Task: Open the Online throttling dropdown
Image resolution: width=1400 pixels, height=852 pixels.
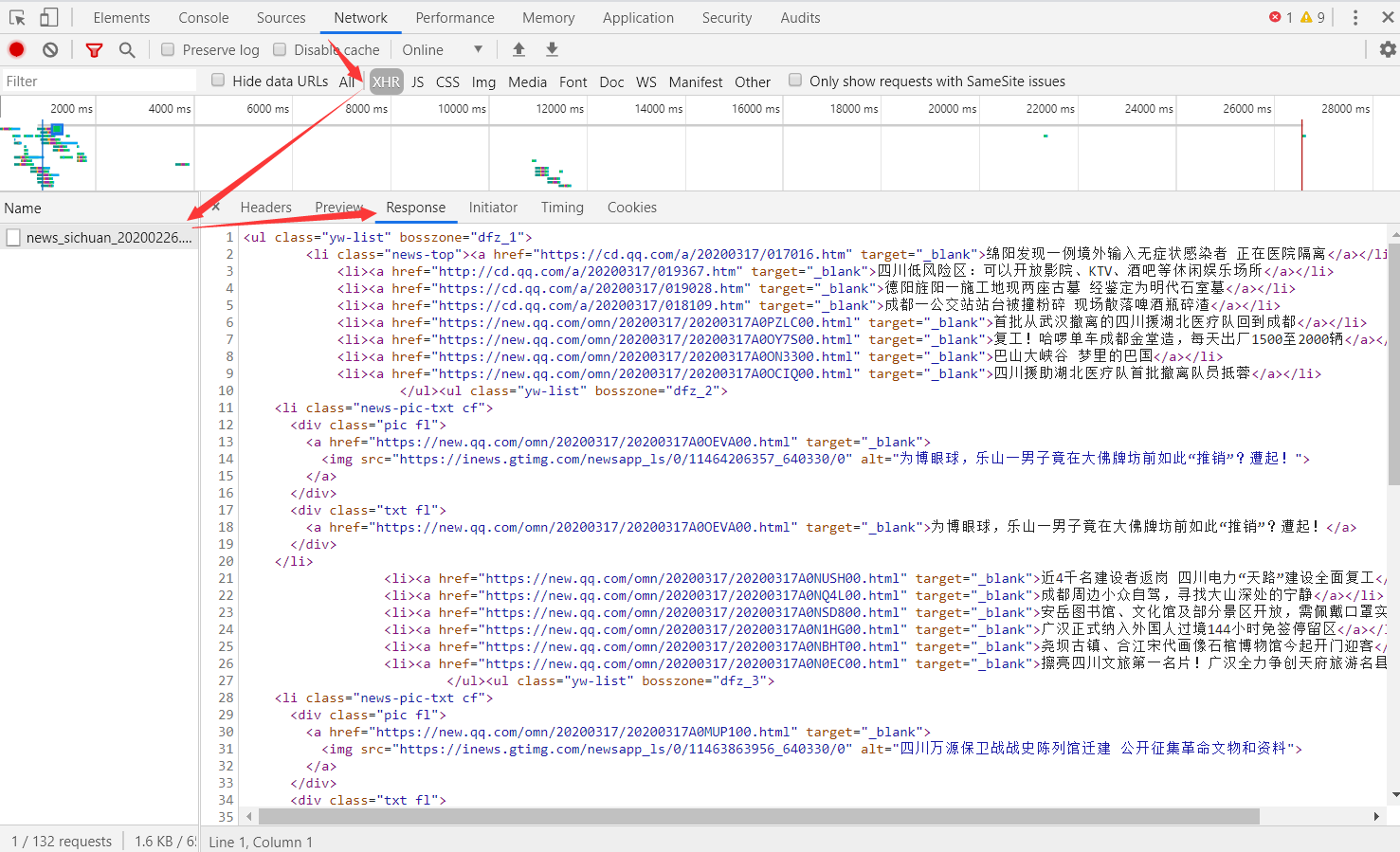Action: [443, 50]
